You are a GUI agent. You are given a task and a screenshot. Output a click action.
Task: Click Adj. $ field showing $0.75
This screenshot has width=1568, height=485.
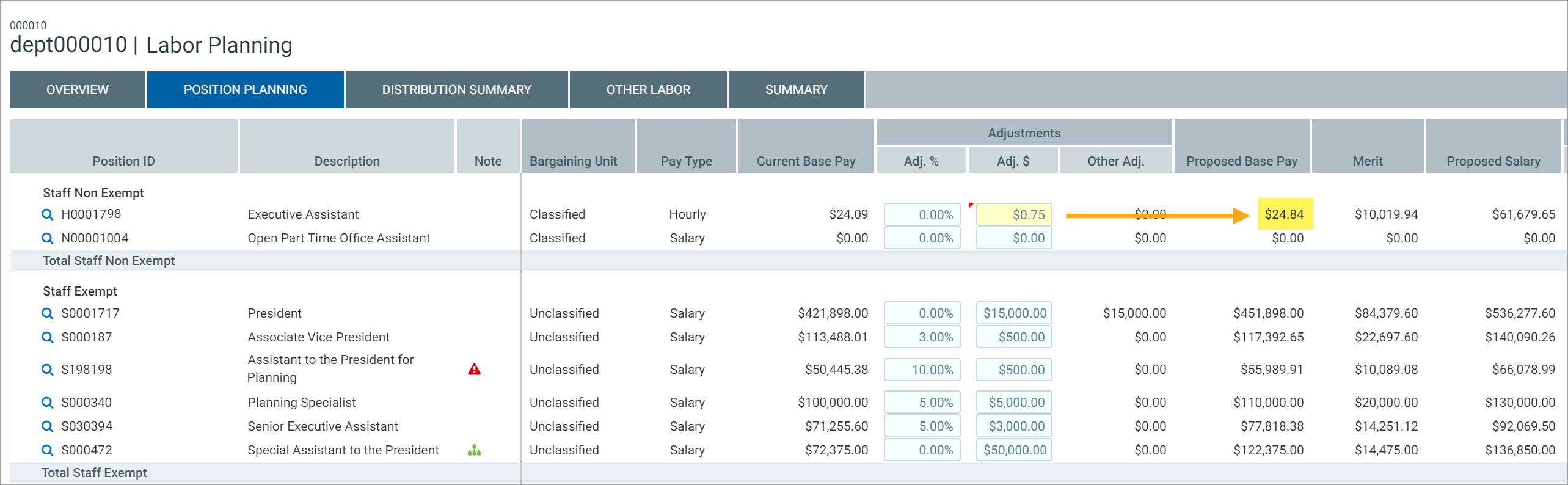pyautogui.click(x=1014, y=214)
